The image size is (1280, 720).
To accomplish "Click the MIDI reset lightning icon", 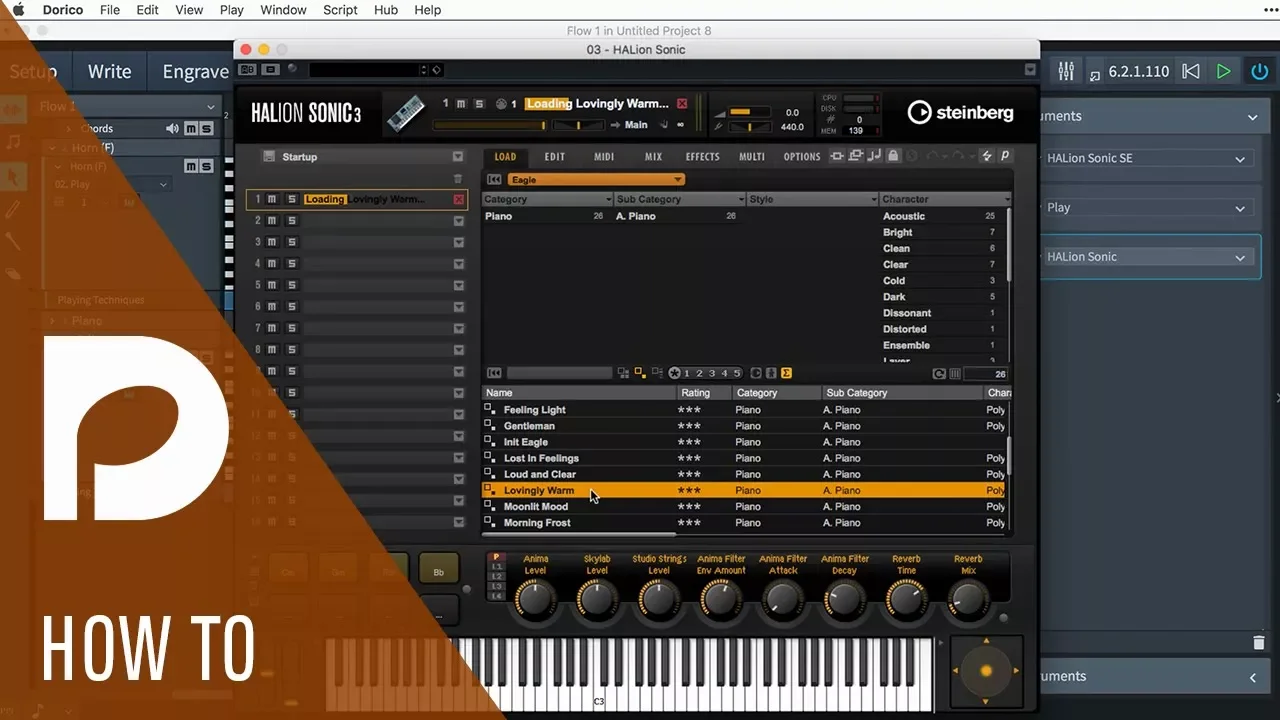I will (x=988, y=156).
